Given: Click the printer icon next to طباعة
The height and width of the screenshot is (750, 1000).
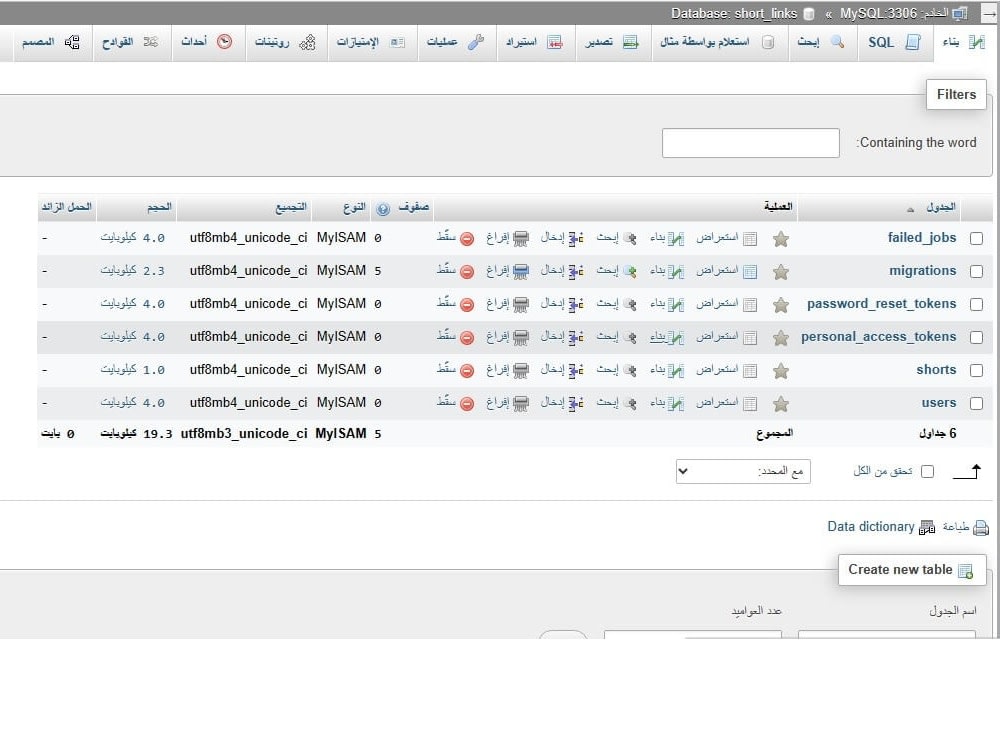Looking at the screenshot, I should pyautogui.click(x=981, y=528).
